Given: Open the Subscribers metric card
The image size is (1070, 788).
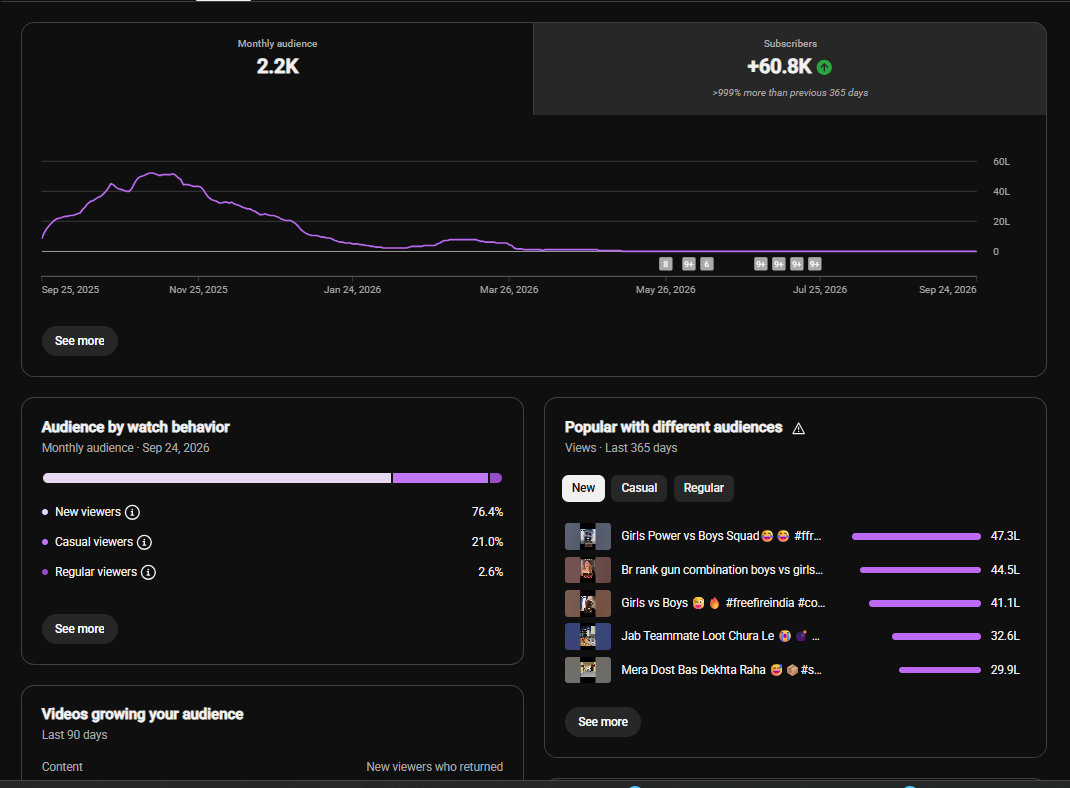Looking at the screenshot, I should point(790,69).
